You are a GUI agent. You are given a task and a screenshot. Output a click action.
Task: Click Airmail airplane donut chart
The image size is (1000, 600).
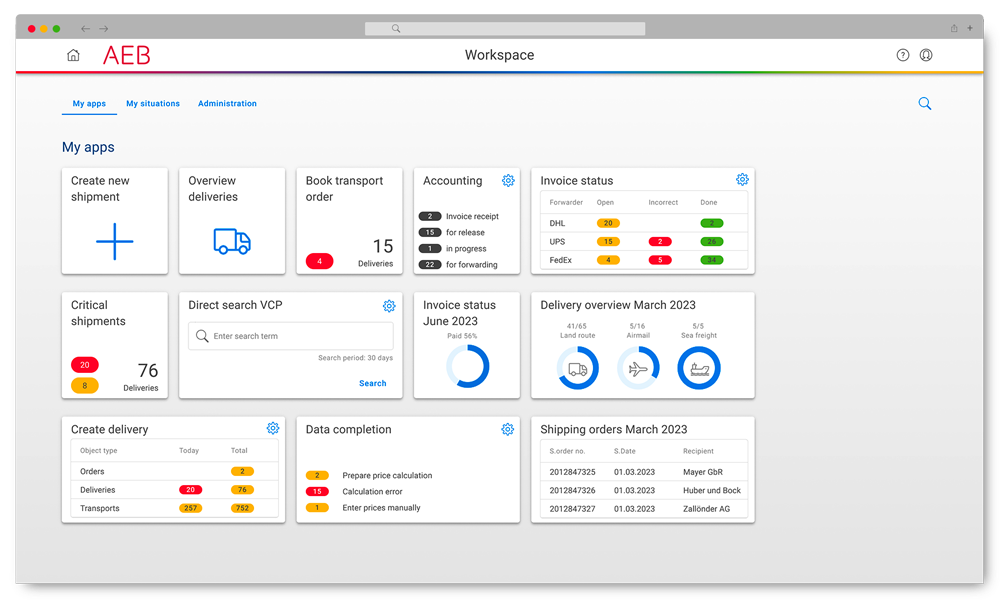[x=638, y=368]
